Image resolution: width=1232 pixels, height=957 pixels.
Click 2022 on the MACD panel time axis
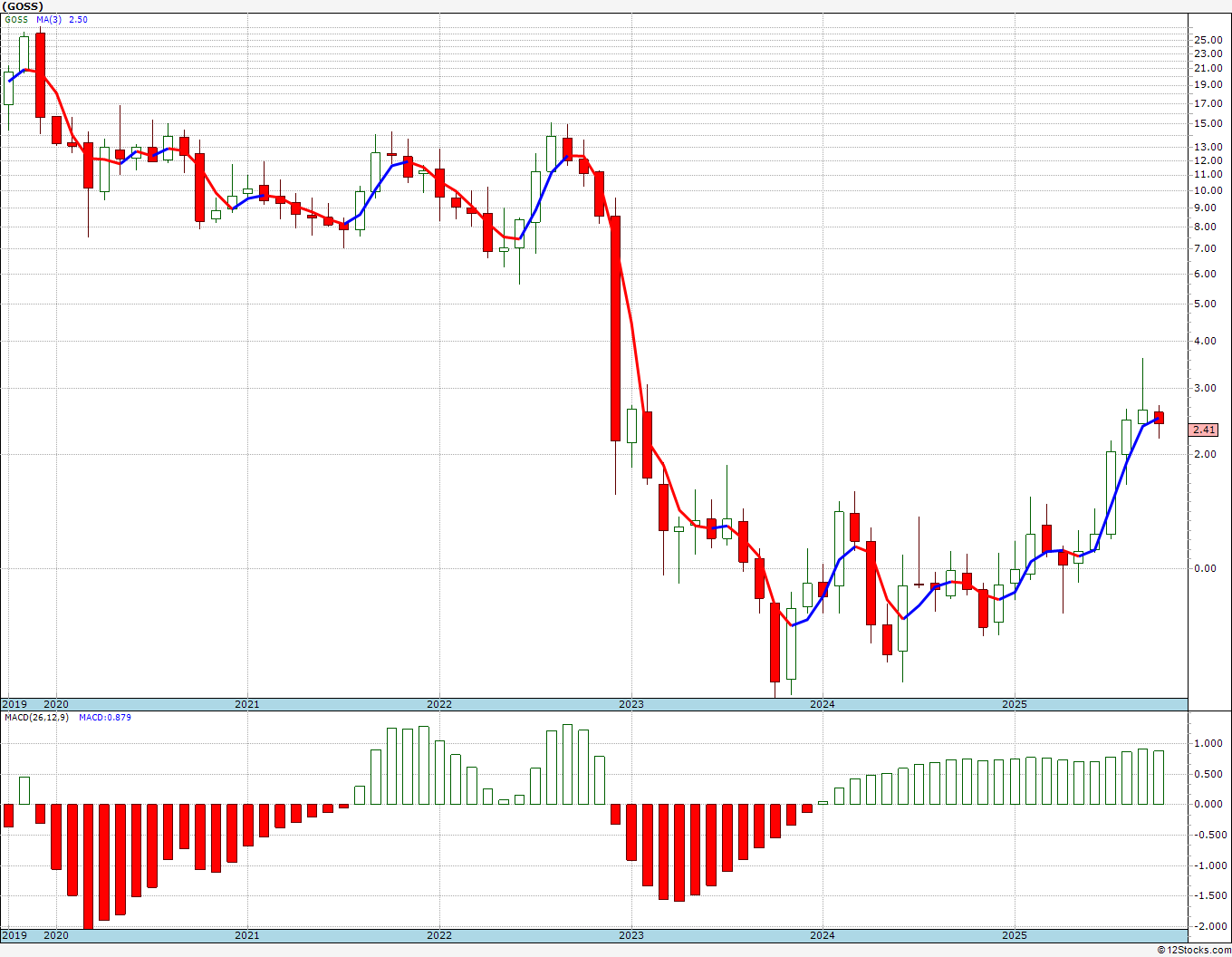[x=439, y=935]
